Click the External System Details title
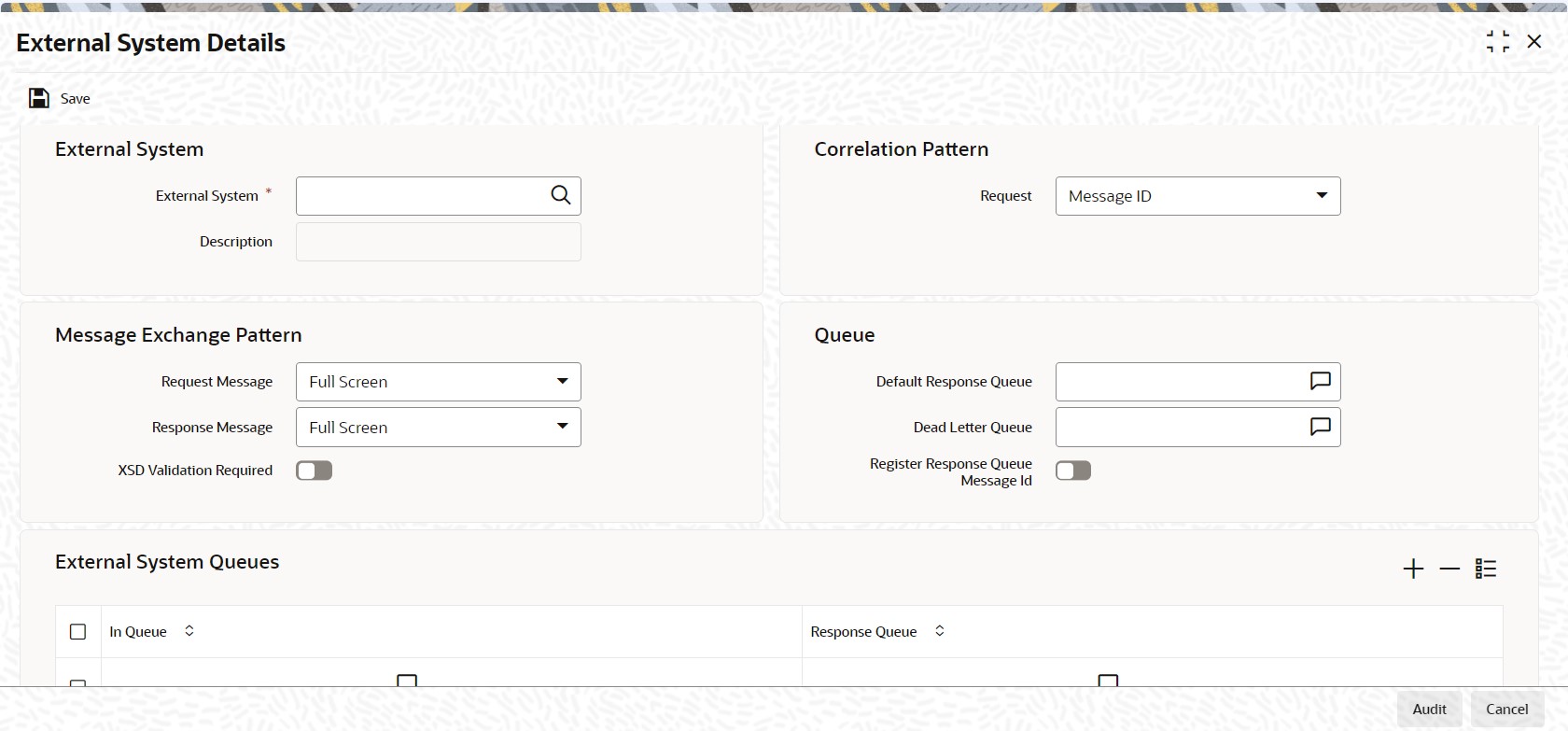The image size is (1568, 731). (x=151, y=43)
